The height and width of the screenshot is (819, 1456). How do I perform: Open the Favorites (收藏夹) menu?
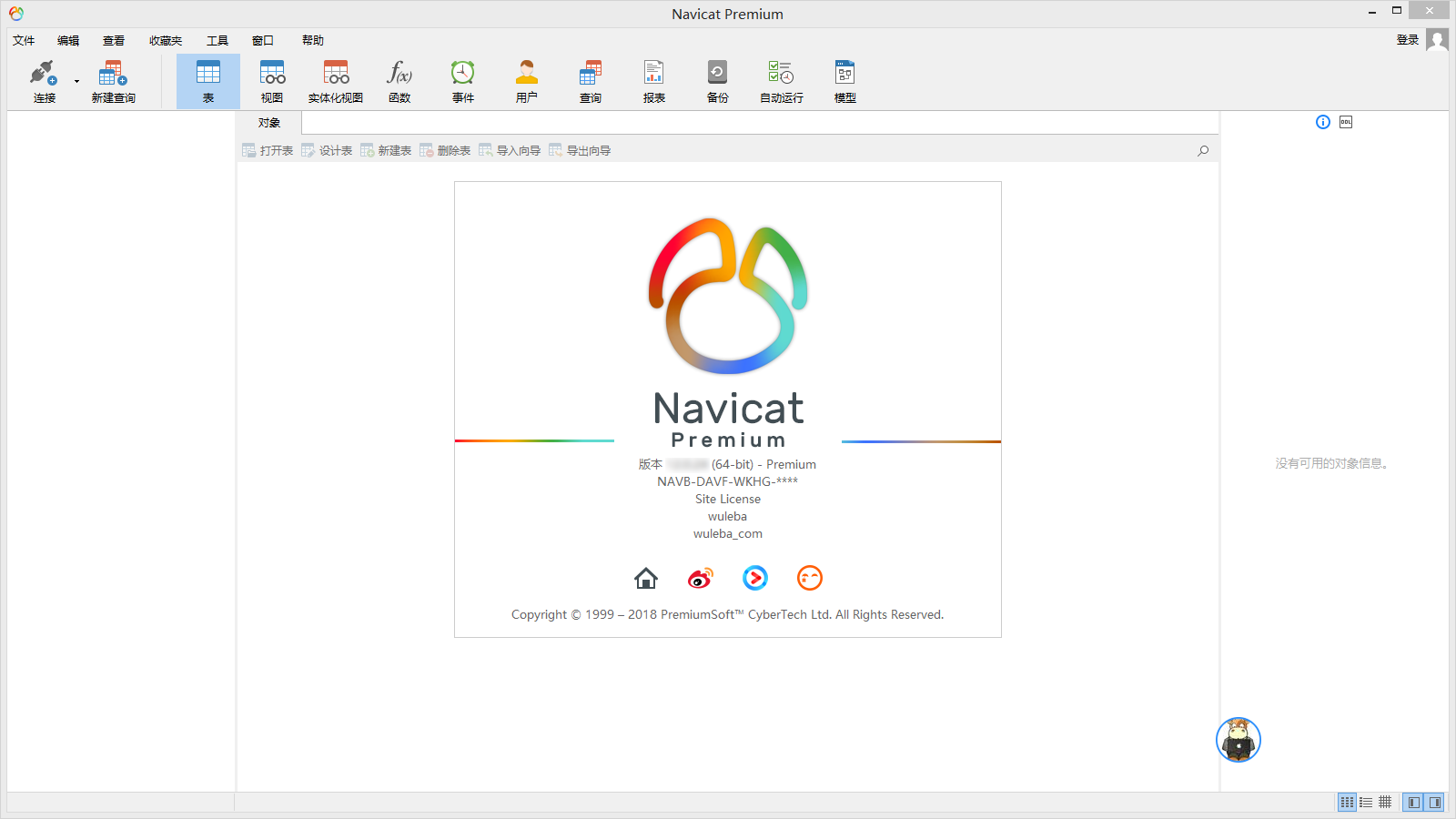coord(166,40)
